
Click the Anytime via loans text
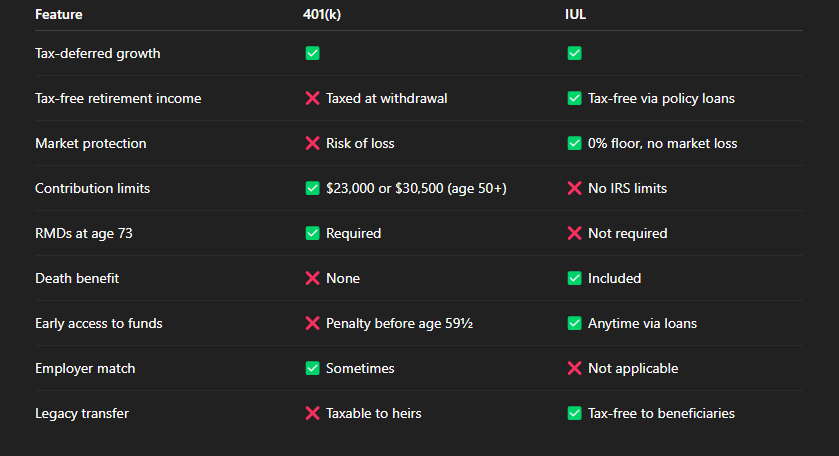click(x=643, y=323)
